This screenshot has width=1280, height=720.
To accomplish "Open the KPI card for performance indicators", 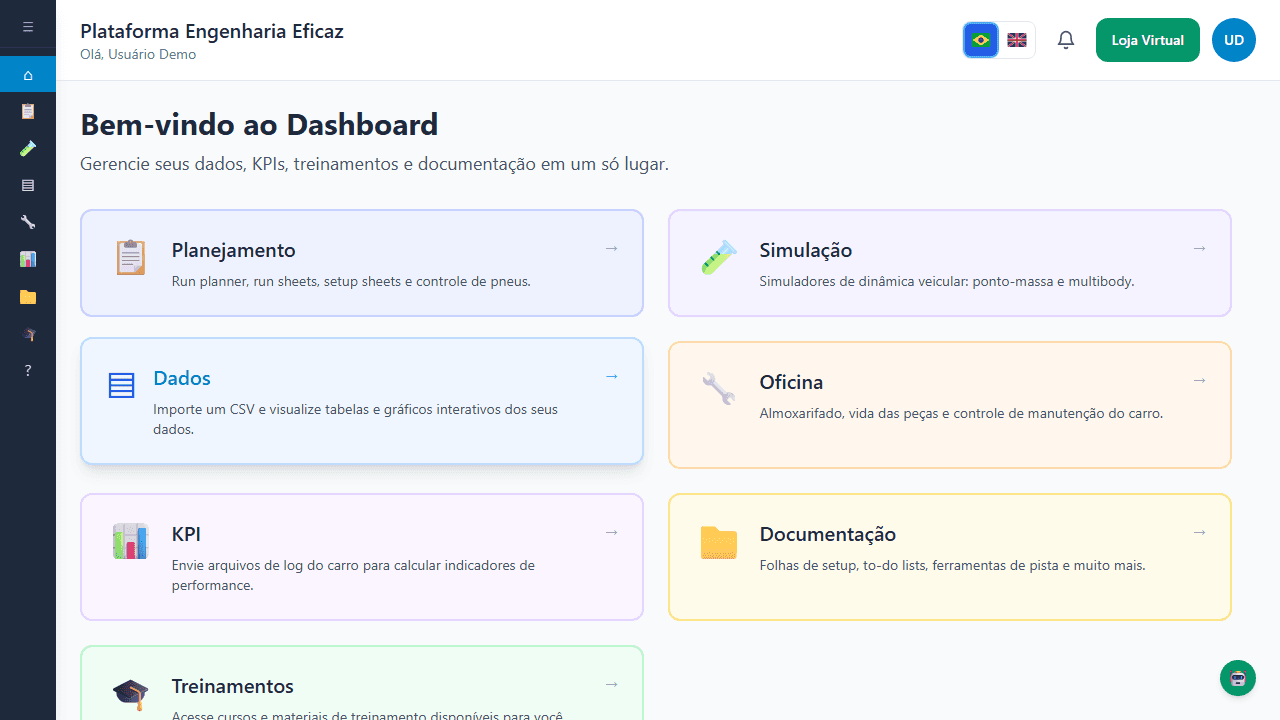I will [361, 556].
